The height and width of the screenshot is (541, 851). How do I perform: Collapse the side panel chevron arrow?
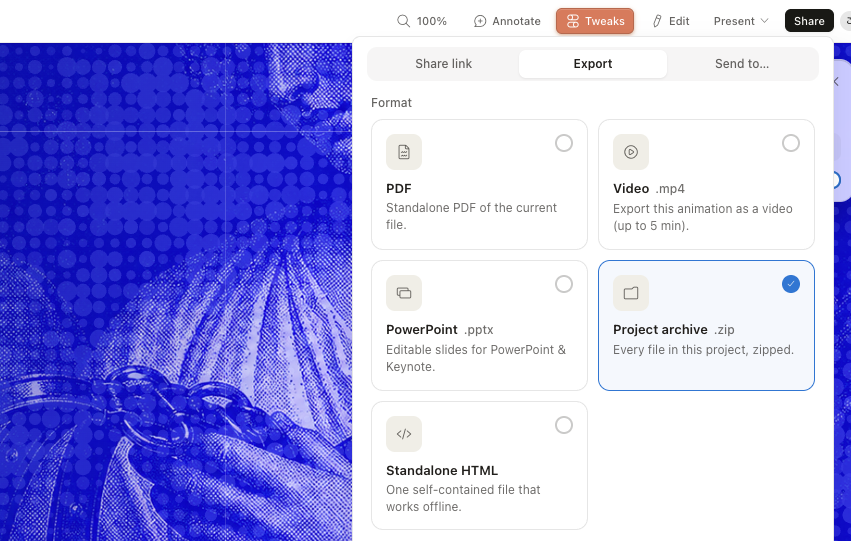[836, 81]
